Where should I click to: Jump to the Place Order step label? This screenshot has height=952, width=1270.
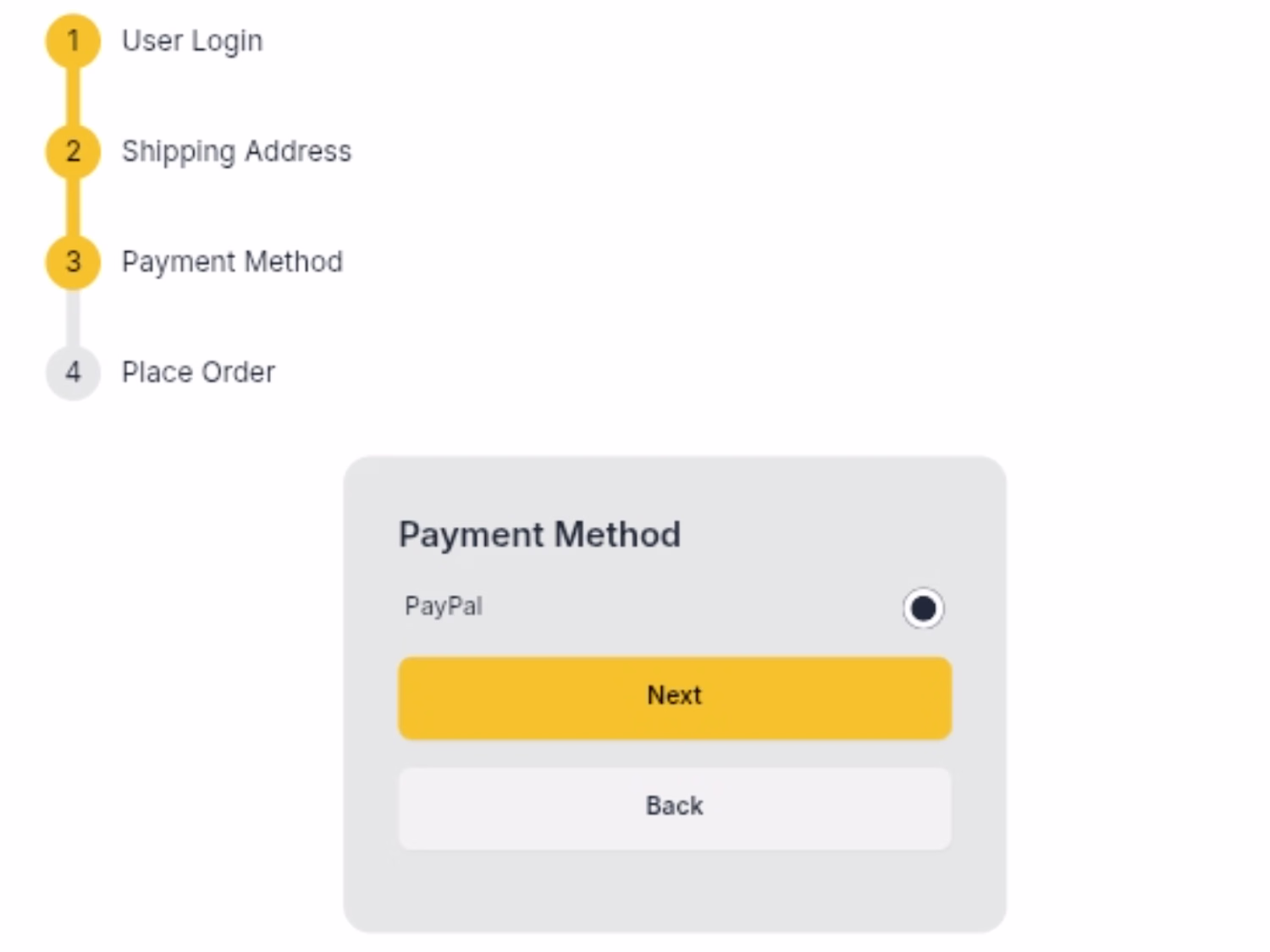point(198,372)
